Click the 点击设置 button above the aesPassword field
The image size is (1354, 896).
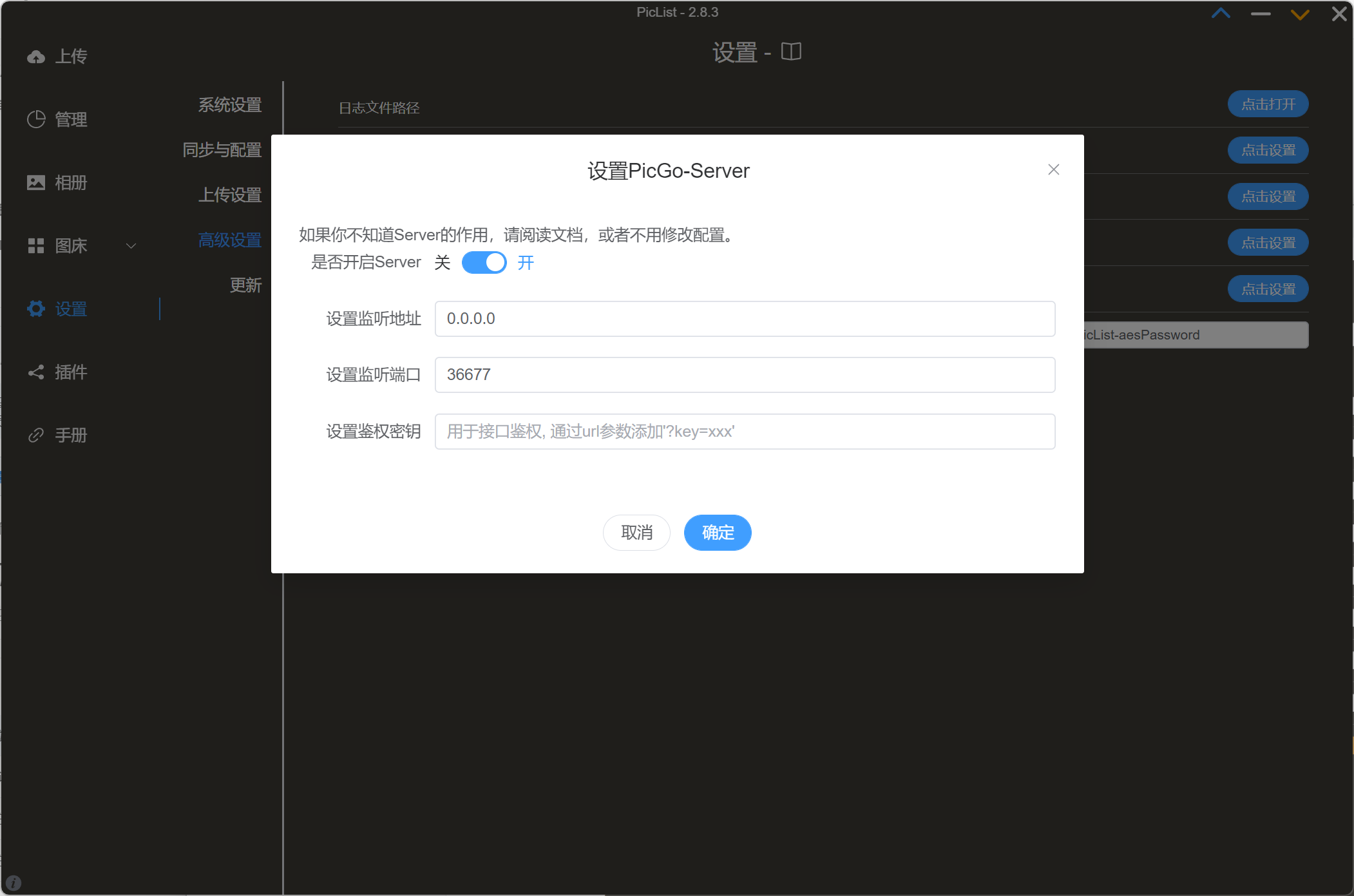pyautogui.click(x=1268, y=289)
